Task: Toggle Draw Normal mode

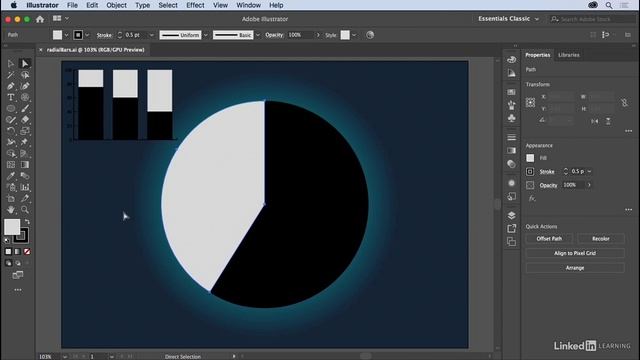Action: point(8,263)
